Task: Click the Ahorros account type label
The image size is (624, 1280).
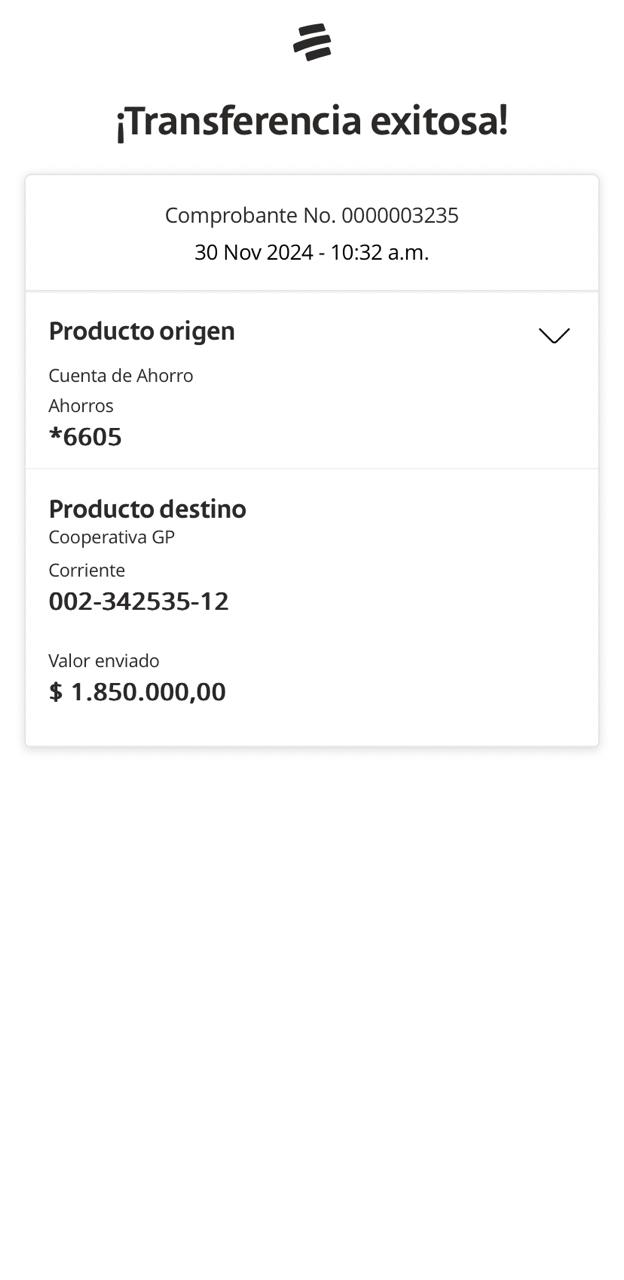Action: tap(81, 405)
